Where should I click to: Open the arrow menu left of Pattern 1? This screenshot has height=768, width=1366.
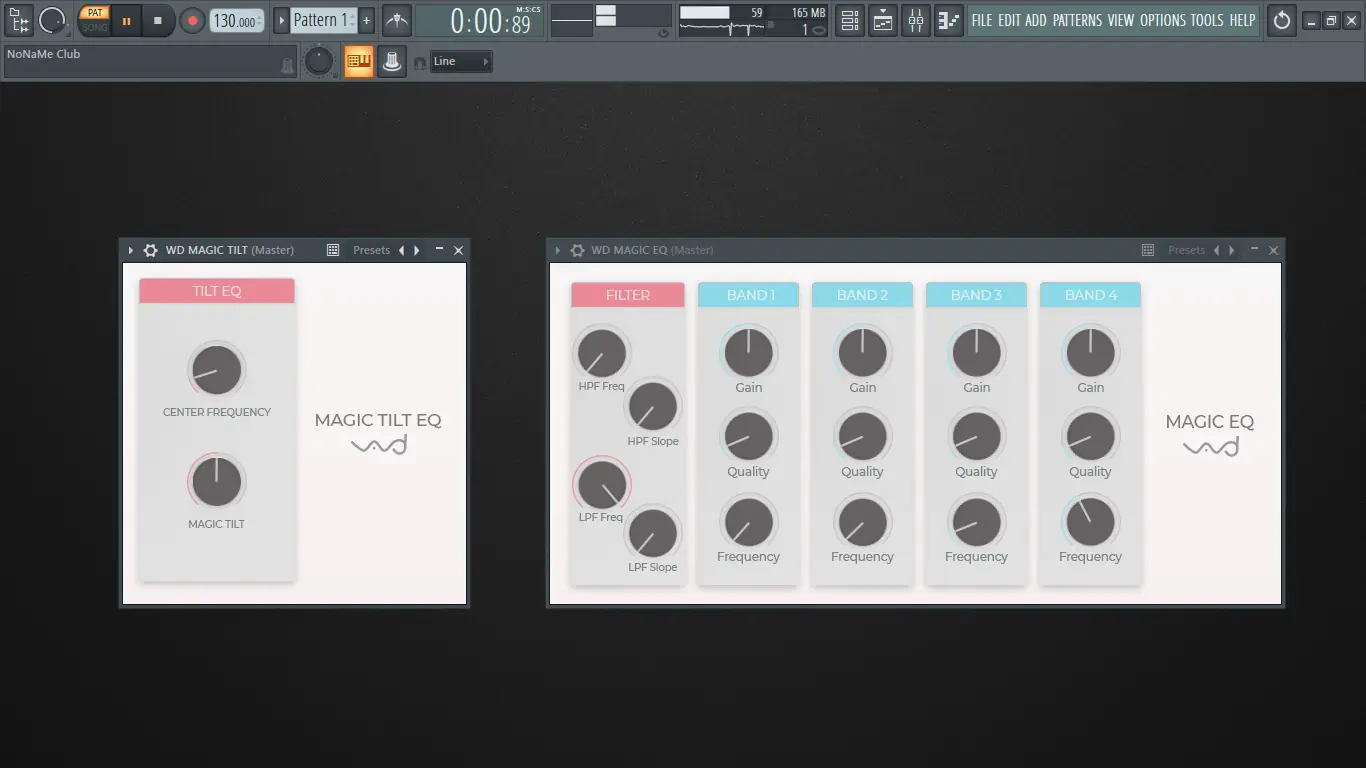(281, 20)
